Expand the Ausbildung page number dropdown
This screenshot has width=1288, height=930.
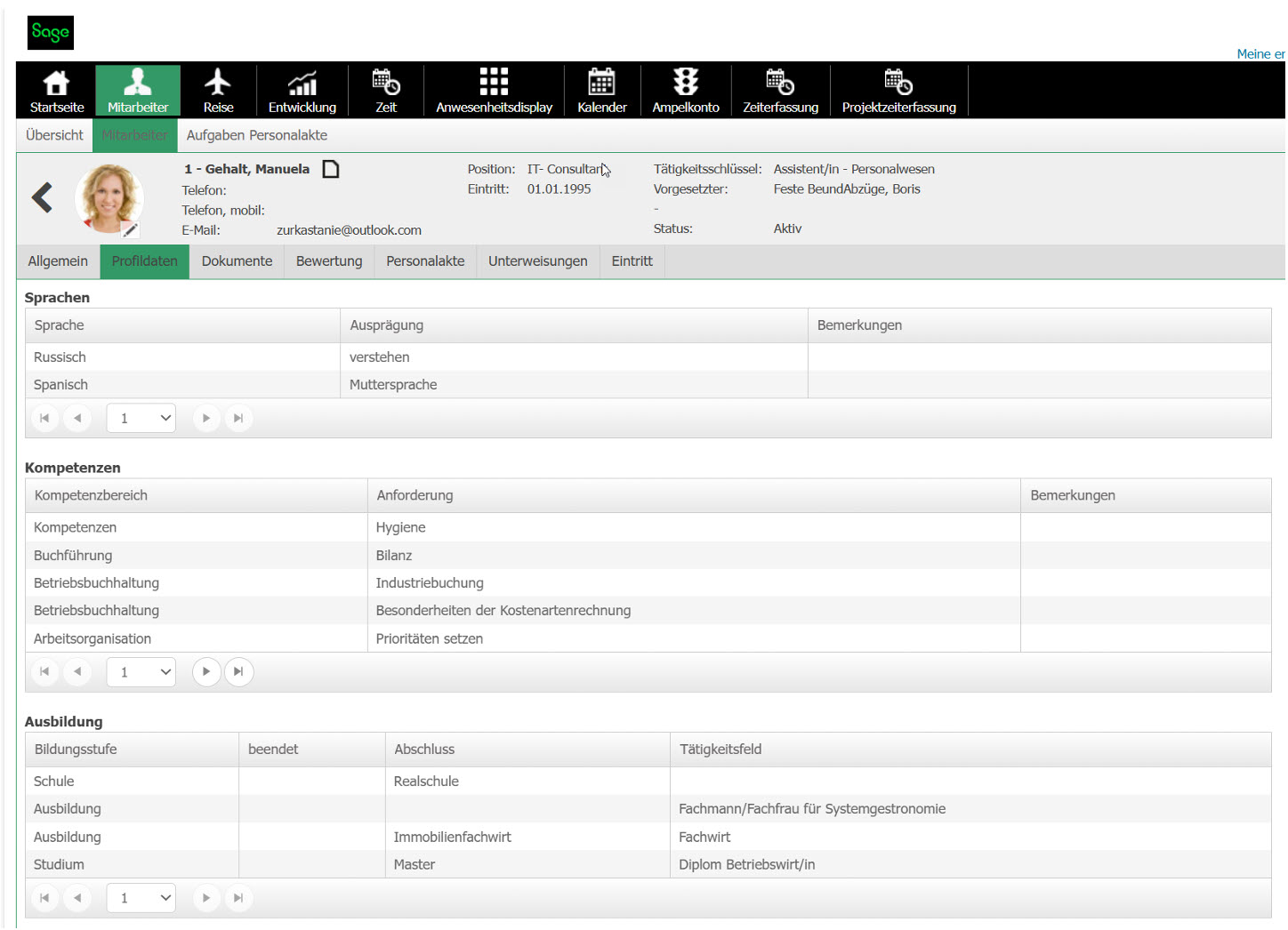[x=141, y=899]
